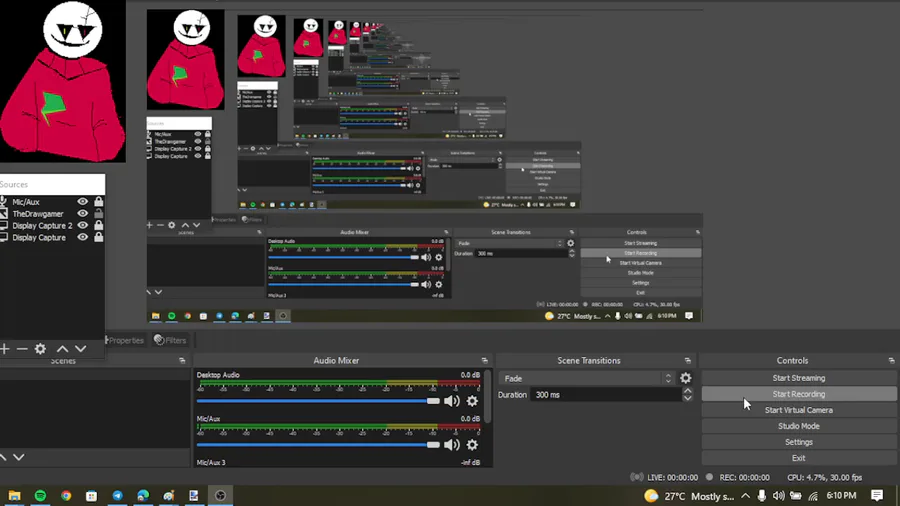Remove selected source with the minus icon
This screenshot has width=900, height=506.
22,349
